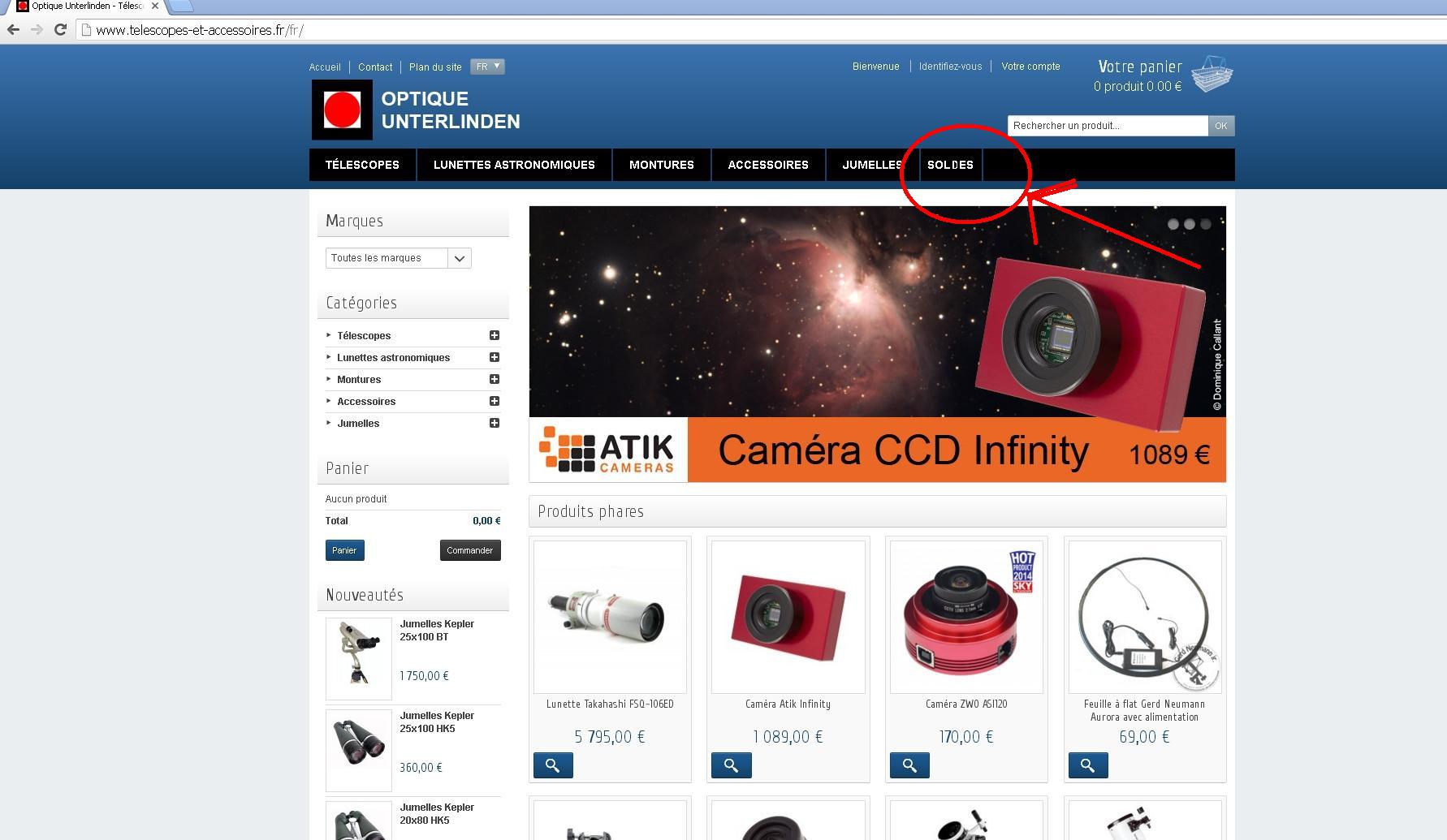View Lunette Takahashi FSQ-106ED with magnifier button
This screenshot has width=1447, height=840.
click(553, 765)
